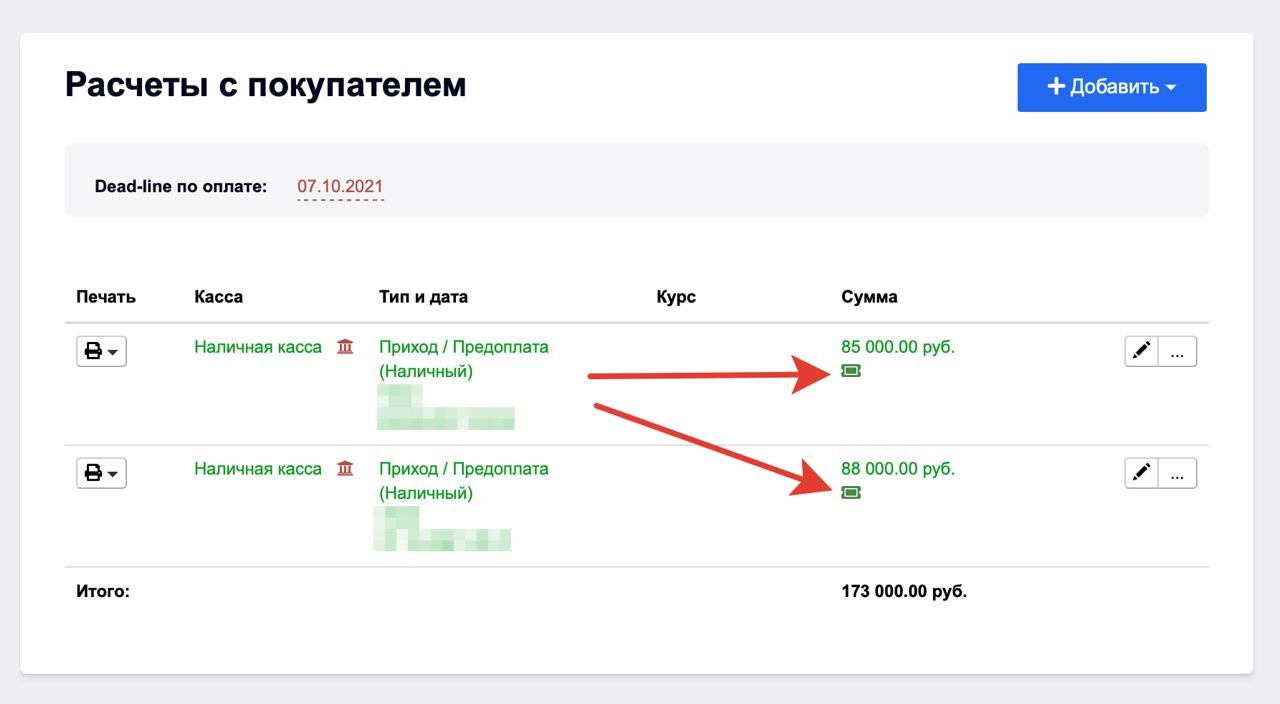The height and width of the screenshot is (704, 1280).
Task: Open the print dropdown for 85 000 payment
Action: [102, 351]
